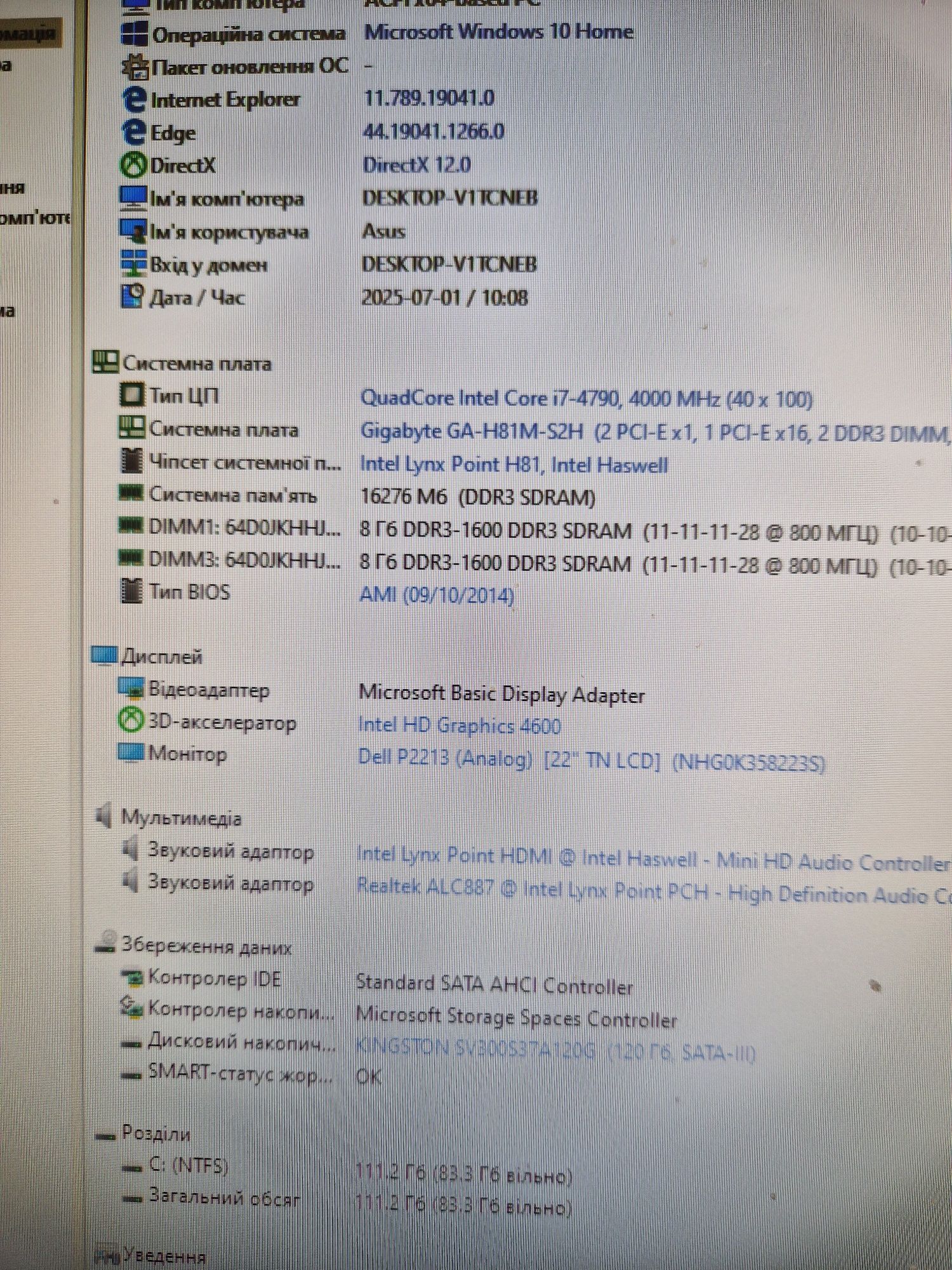Click the storage controller icon beside Контролер накопи...
952x1270 pixels.
point(131,1008)
